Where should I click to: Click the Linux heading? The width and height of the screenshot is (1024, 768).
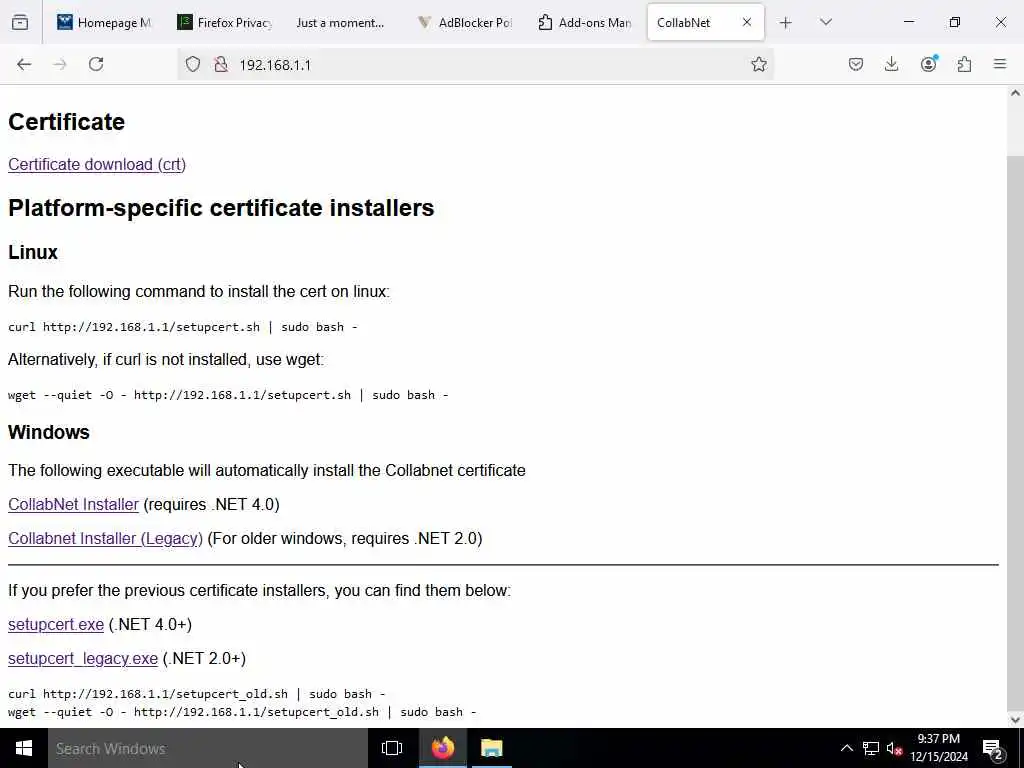tap(33, 252)
